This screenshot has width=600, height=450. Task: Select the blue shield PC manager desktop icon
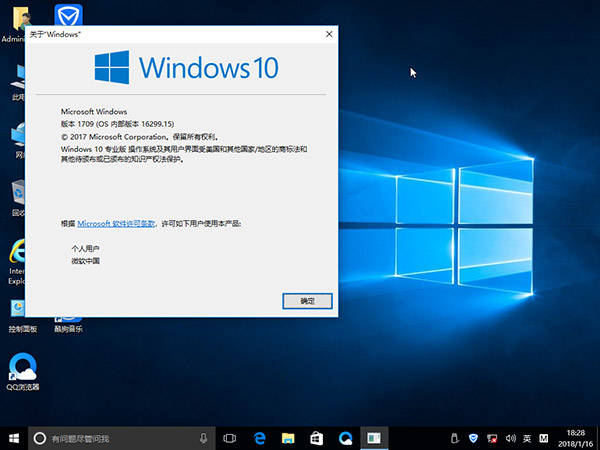(68, 15)
